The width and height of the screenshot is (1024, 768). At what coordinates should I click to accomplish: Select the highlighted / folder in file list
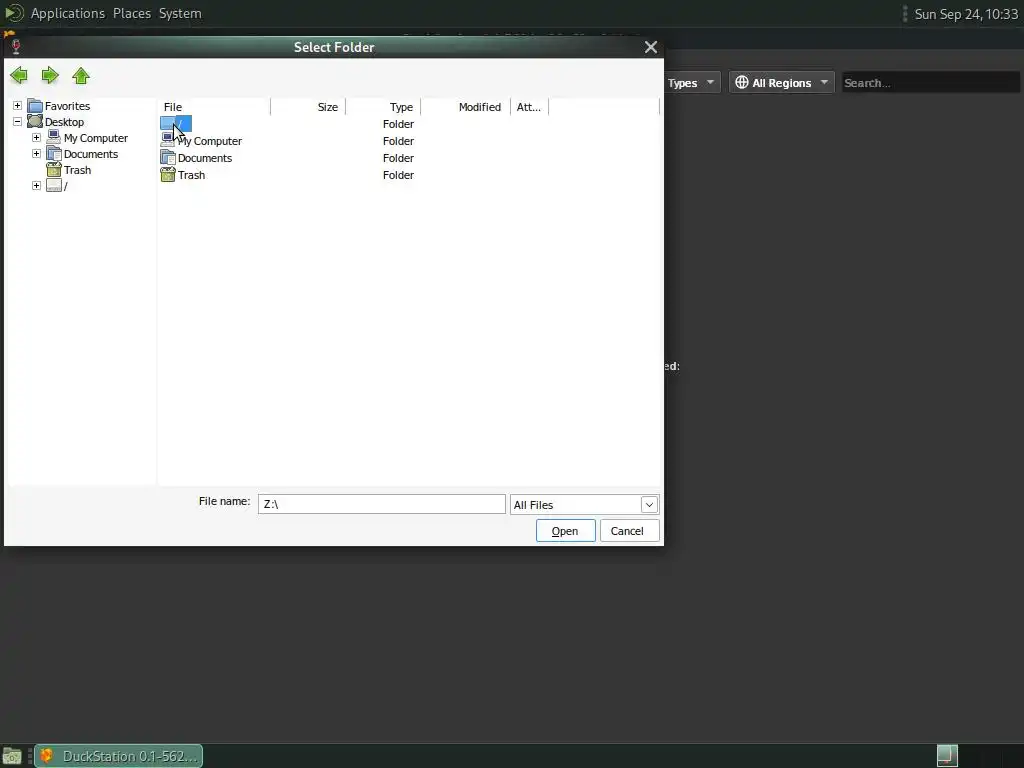tap(176, 123)
